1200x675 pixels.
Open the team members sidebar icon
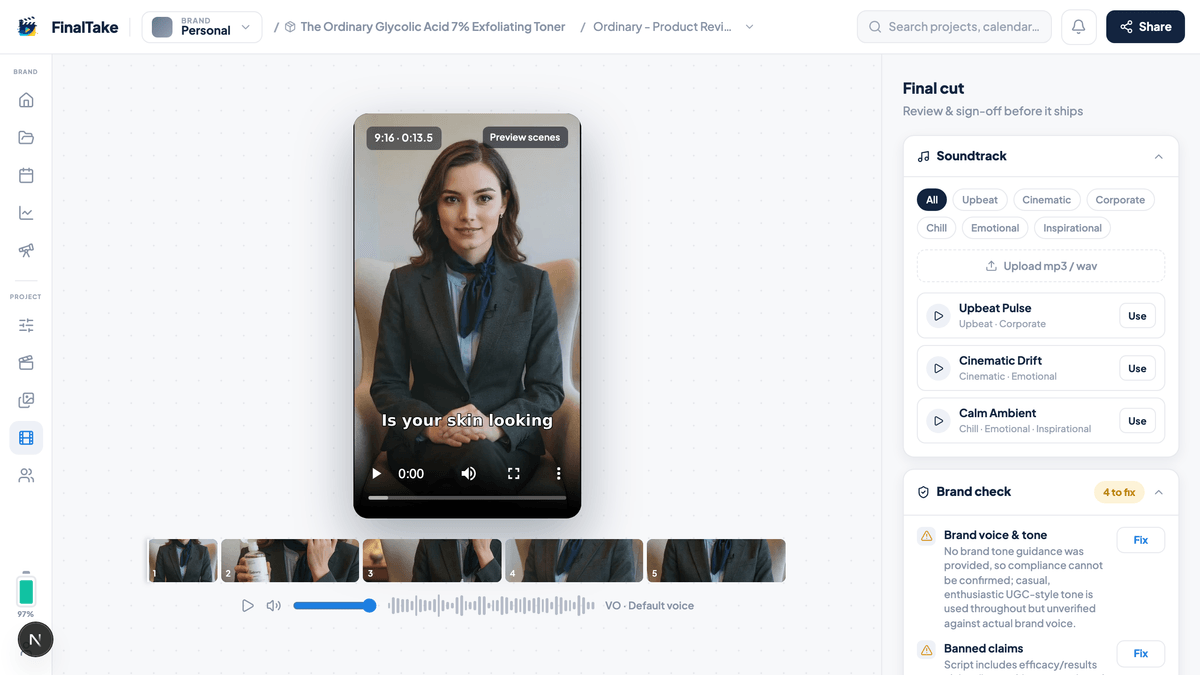pyautogui.click(x=26, y=476)
